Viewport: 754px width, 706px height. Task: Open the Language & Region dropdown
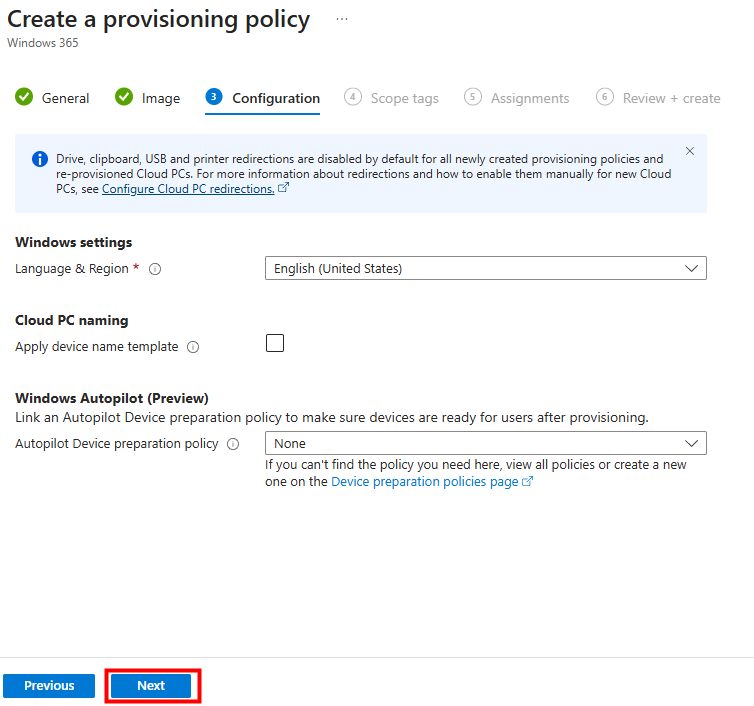[x=485, y=268]
